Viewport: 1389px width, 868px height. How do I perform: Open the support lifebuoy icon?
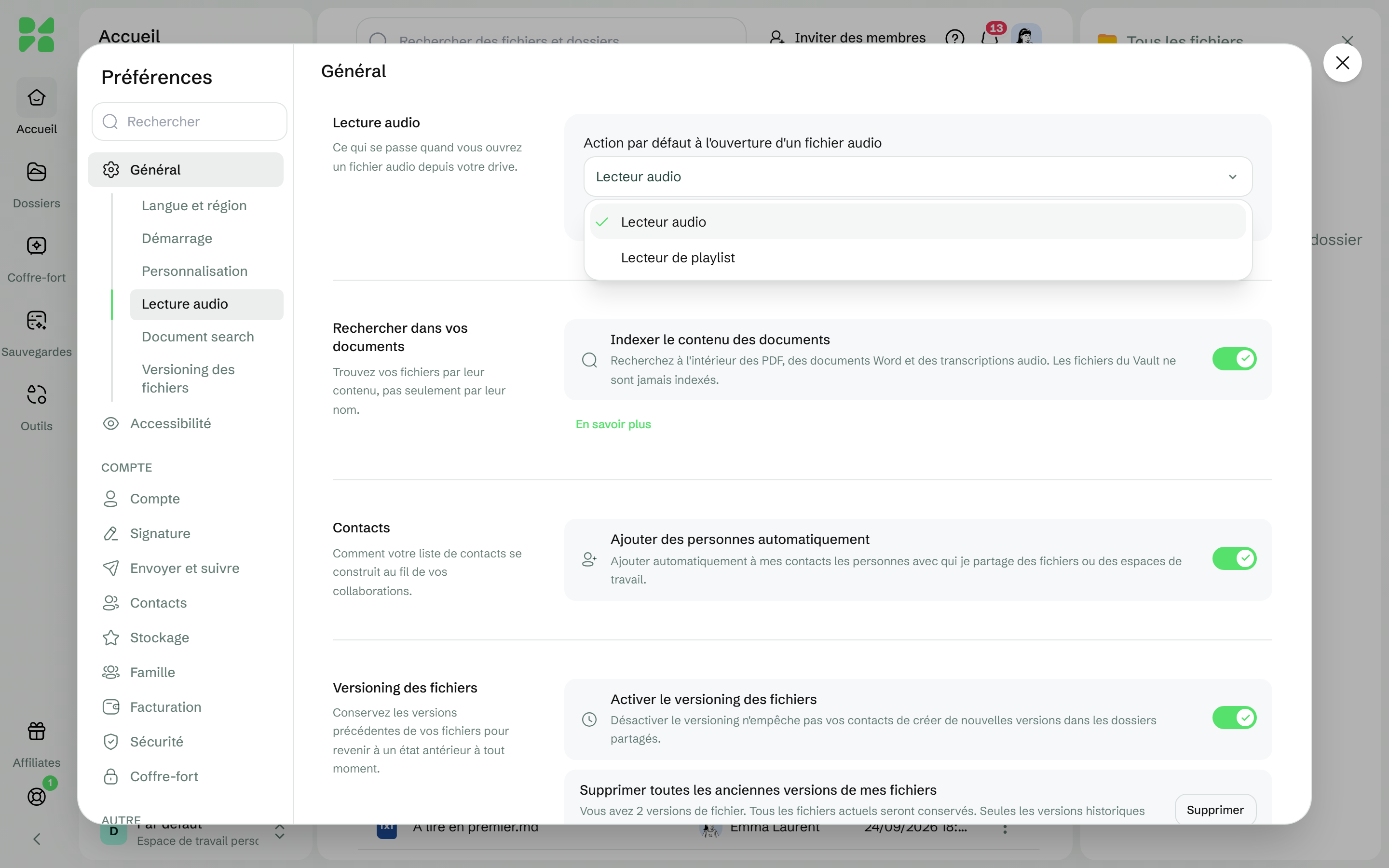36,796
